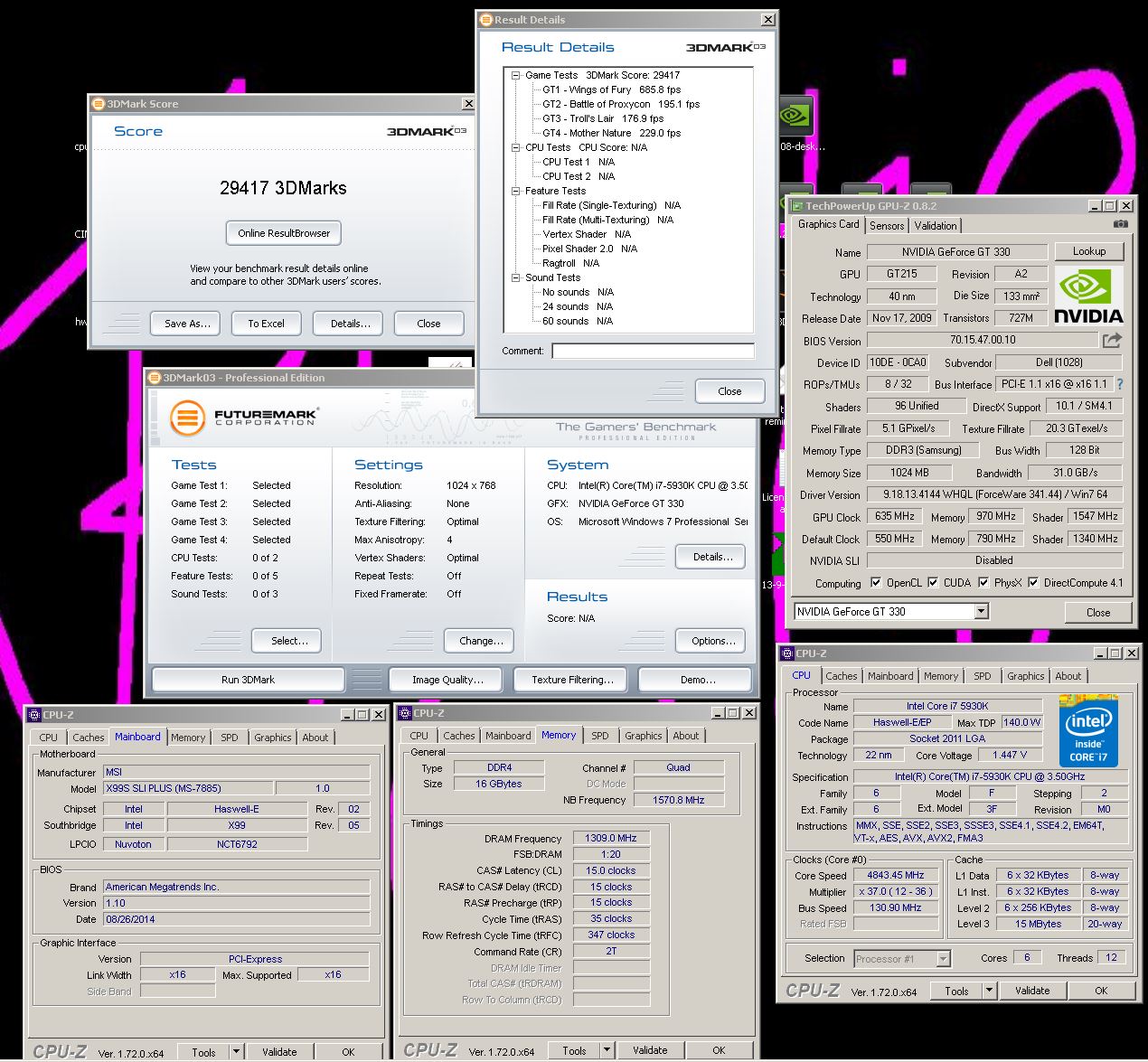Click the Driver Version field in GPU-Z
1148x1062 pixels.
pos(994,494)
